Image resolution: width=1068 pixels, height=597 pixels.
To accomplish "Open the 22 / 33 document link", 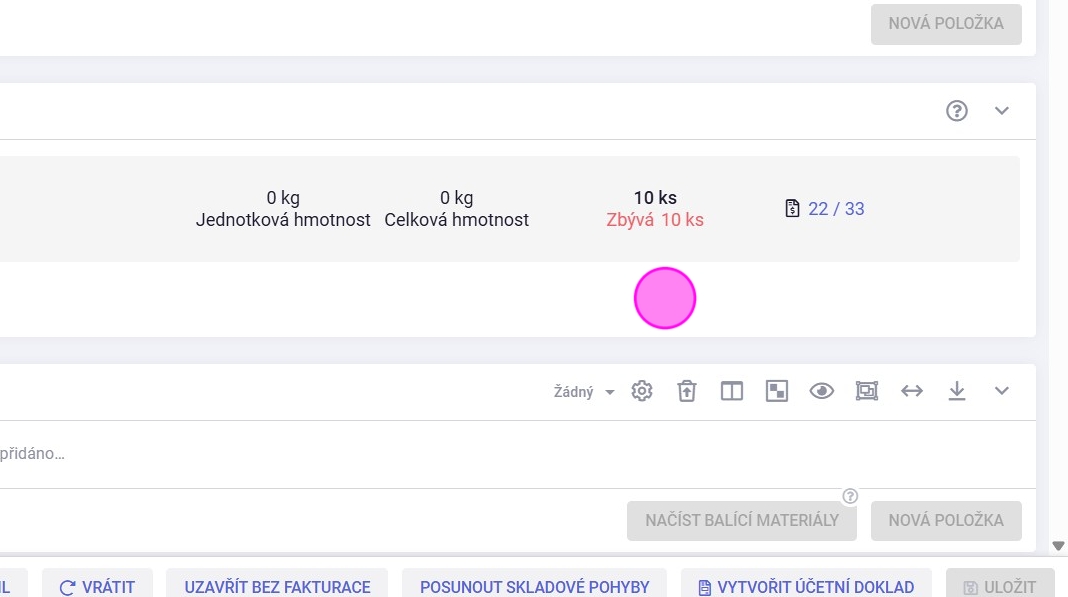I will [825, 209].
